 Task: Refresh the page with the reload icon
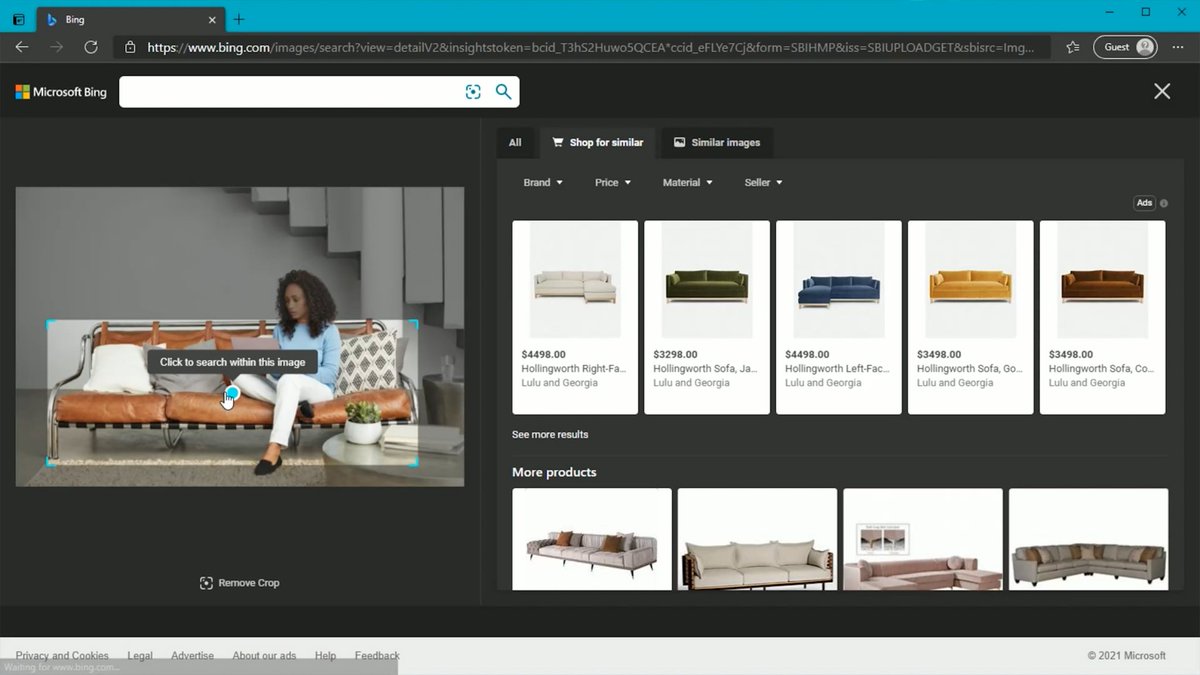click(x=91, y=46)
